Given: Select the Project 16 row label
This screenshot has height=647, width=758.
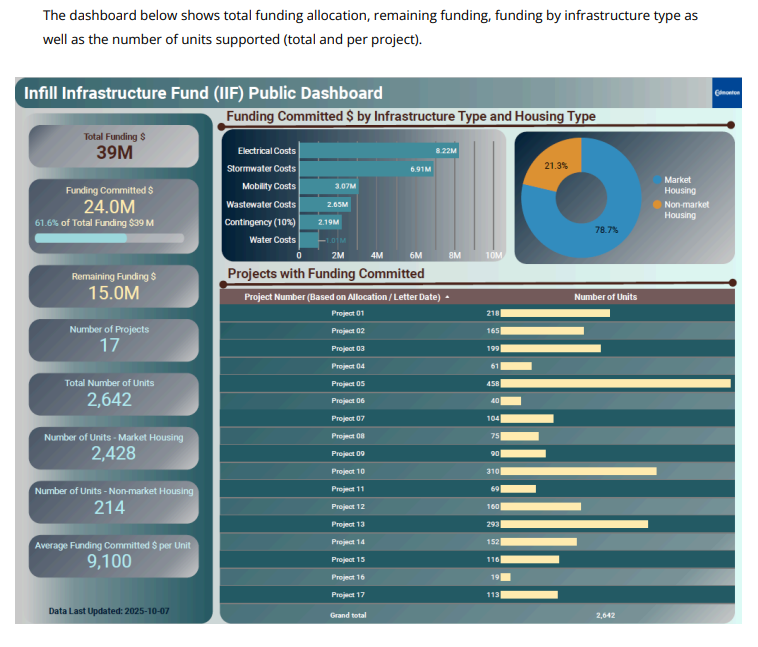Looking at the screenshot, I should tap(348, 577).
